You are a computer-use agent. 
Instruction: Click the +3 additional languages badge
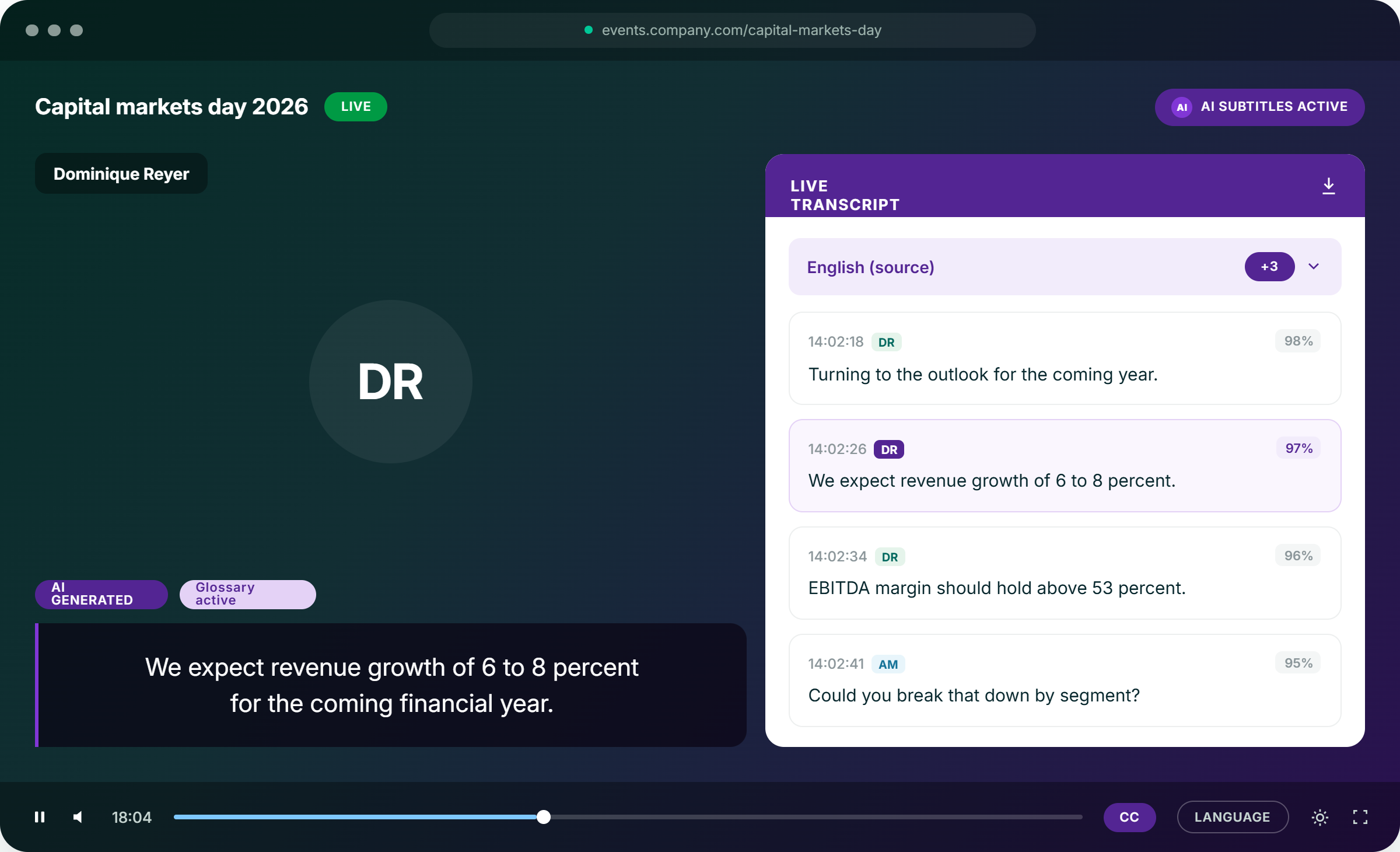(1269, 267)
